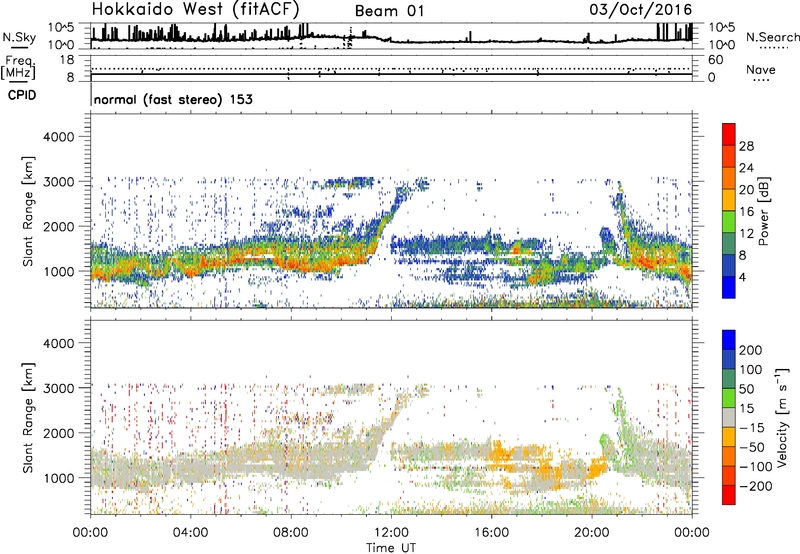
Task: Pick the red top segment of the power colorbar
Action: [729, 135]
